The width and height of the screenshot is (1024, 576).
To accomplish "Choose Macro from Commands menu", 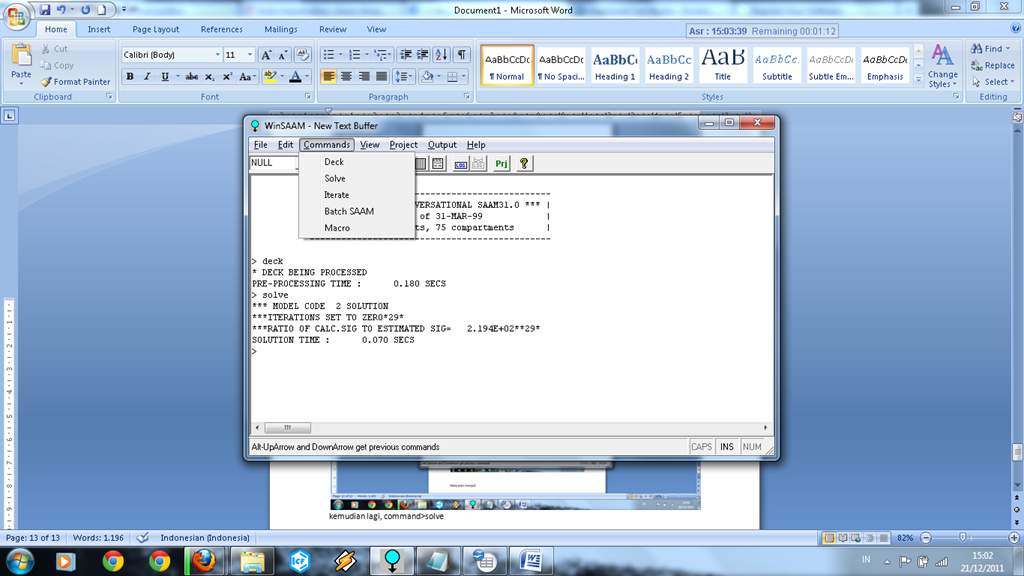I will [x=337, y=228].
